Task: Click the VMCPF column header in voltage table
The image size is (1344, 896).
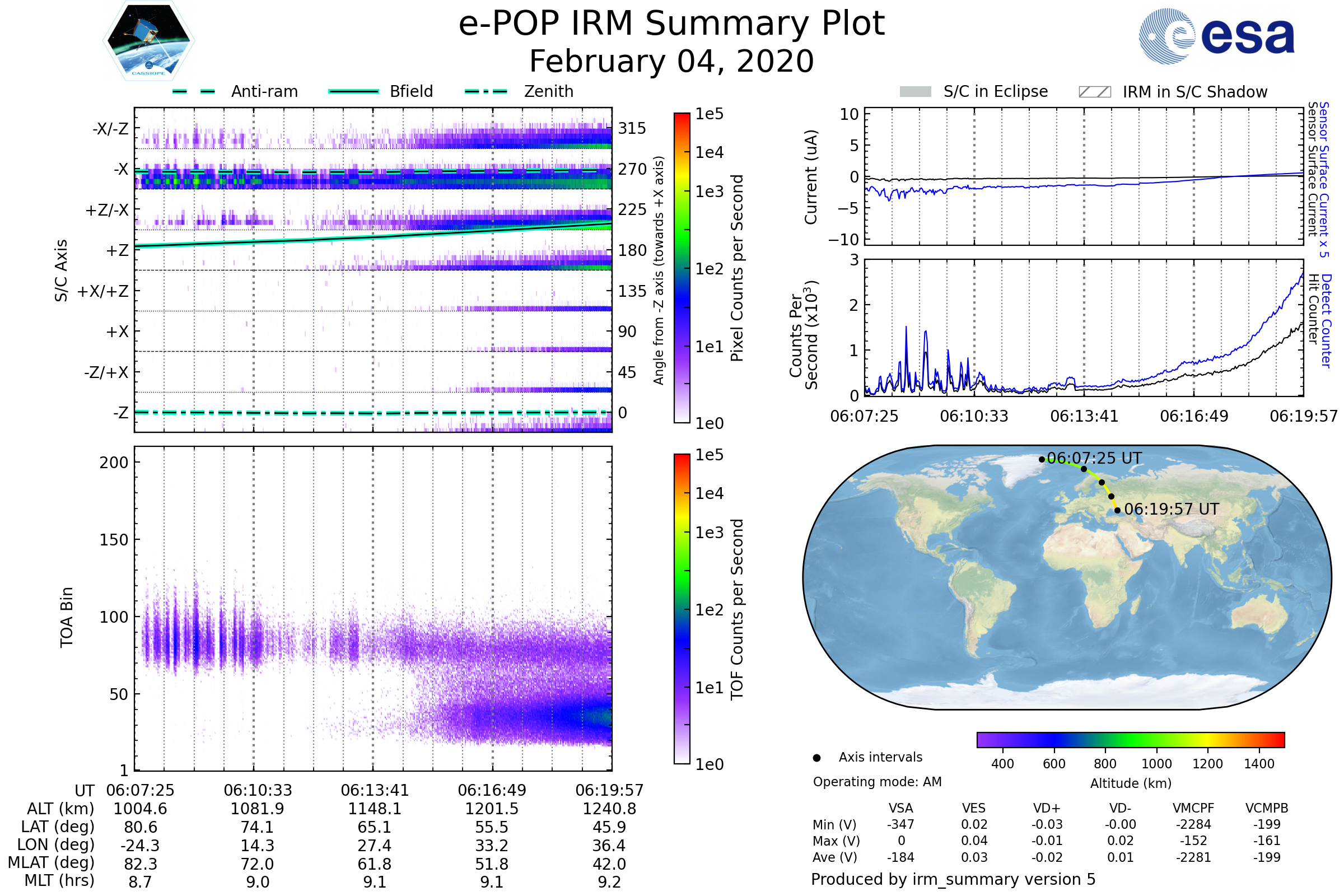Action: tap(1193, 808)
